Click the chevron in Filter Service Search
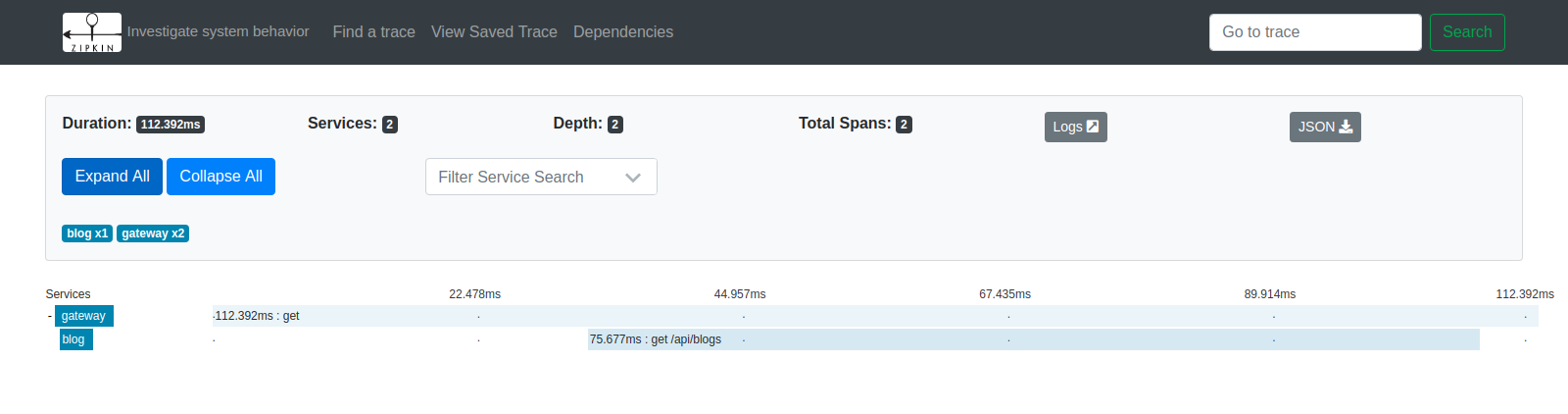1568x414 pixels. pyautogui.click(x=633, y=178)
